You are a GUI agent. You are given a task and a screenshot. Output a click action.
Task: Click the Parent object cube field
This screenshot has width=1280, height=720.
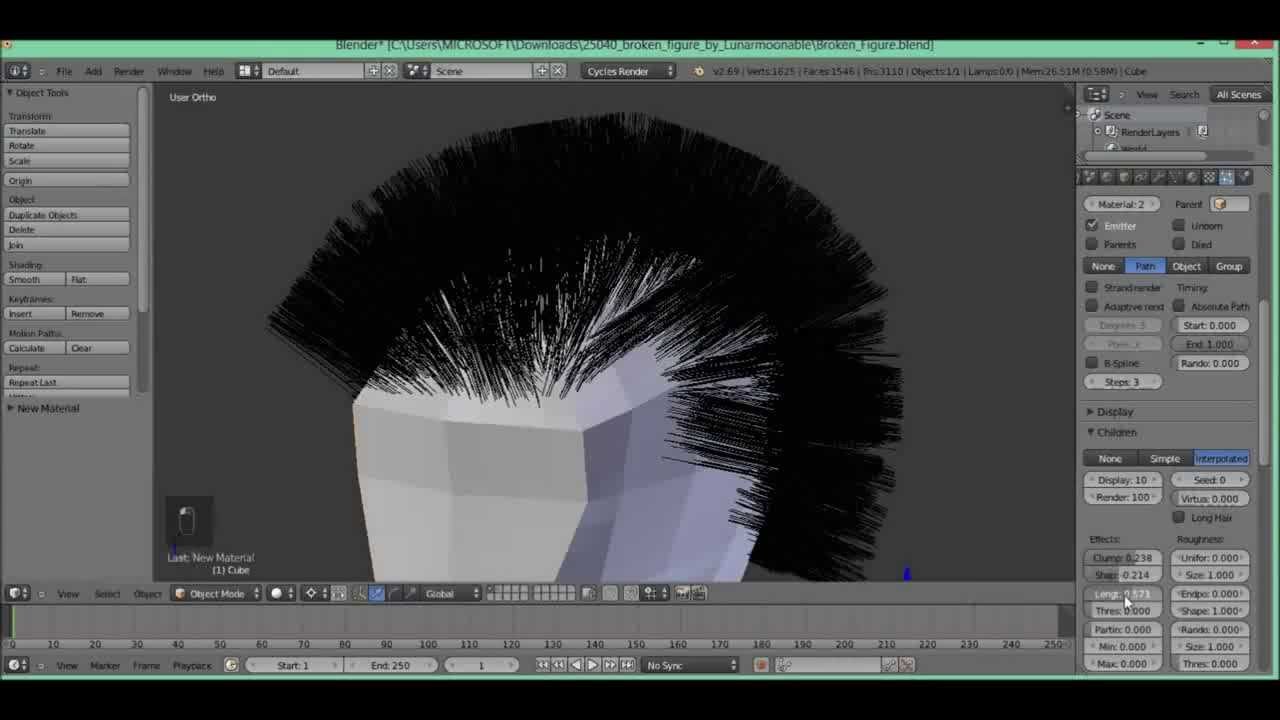click(x=1229, y=204)
